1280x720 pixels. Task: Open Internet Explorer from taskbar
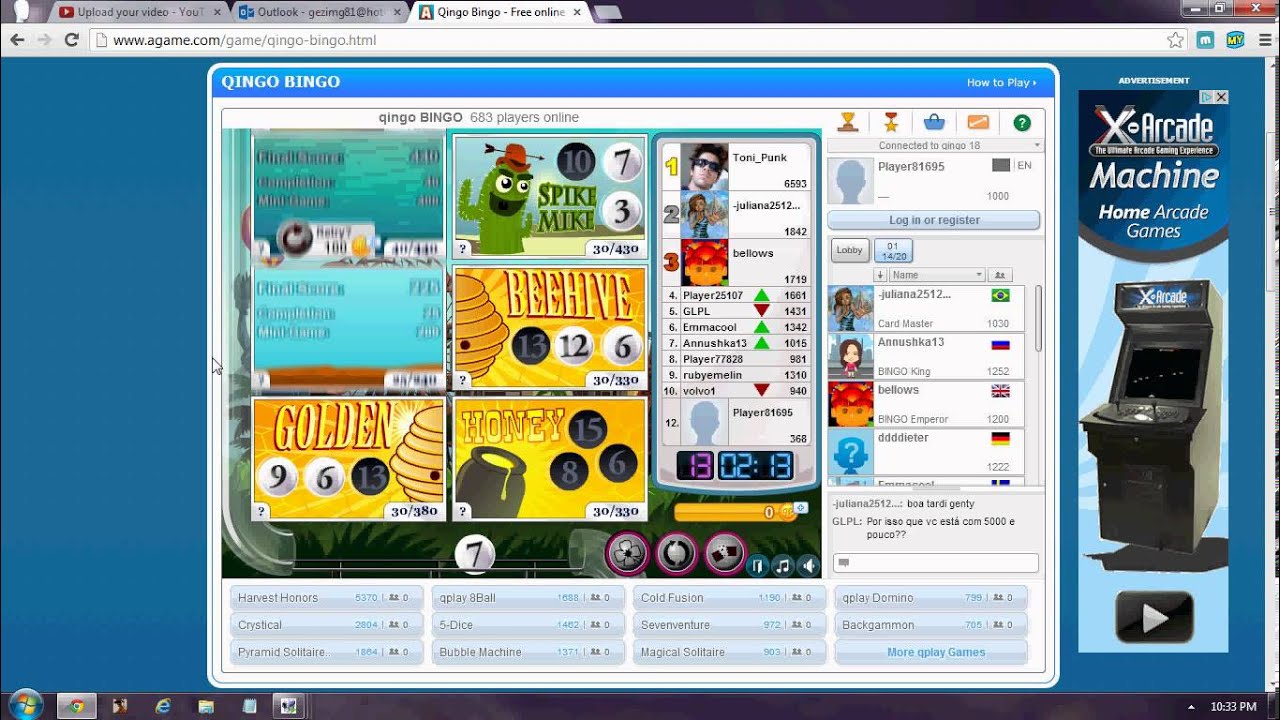163,706
